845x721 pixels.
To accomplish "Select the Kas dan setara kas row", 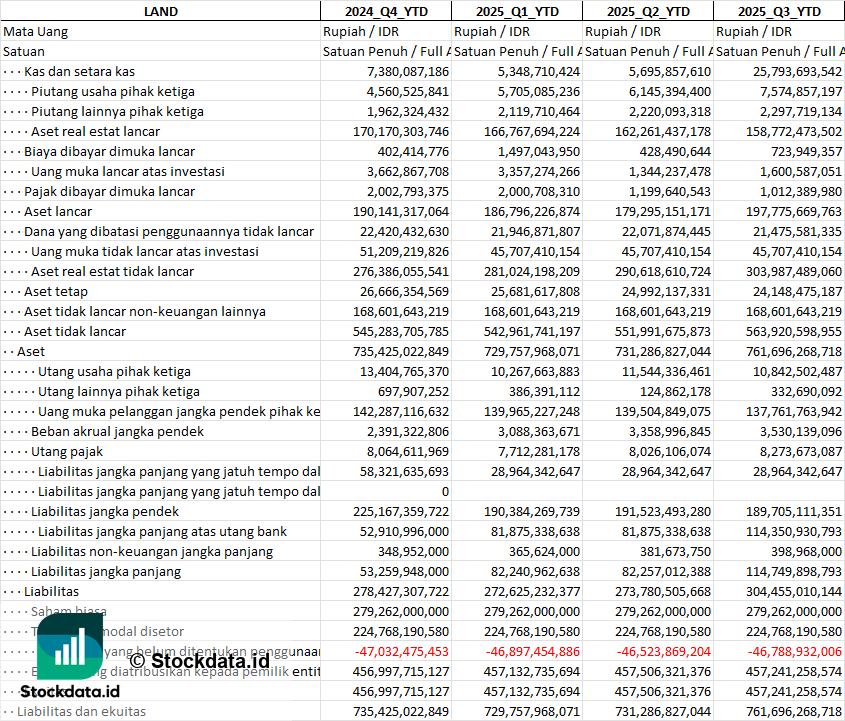I will coord(80,71).
